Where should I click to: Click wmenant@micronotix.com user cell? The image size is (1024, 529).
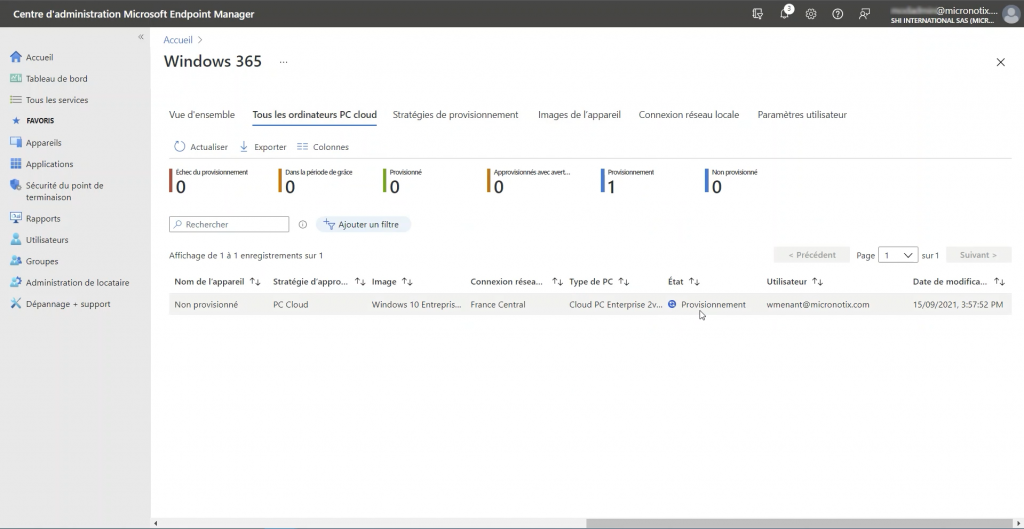[818, 304]
